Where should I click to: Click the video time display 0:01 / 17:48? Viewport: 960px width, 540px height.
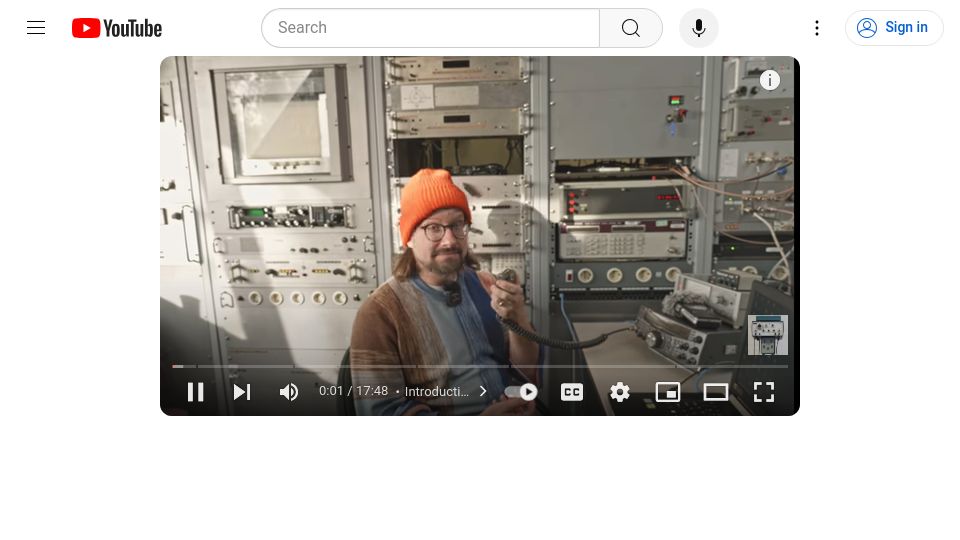tap(353, 391)
